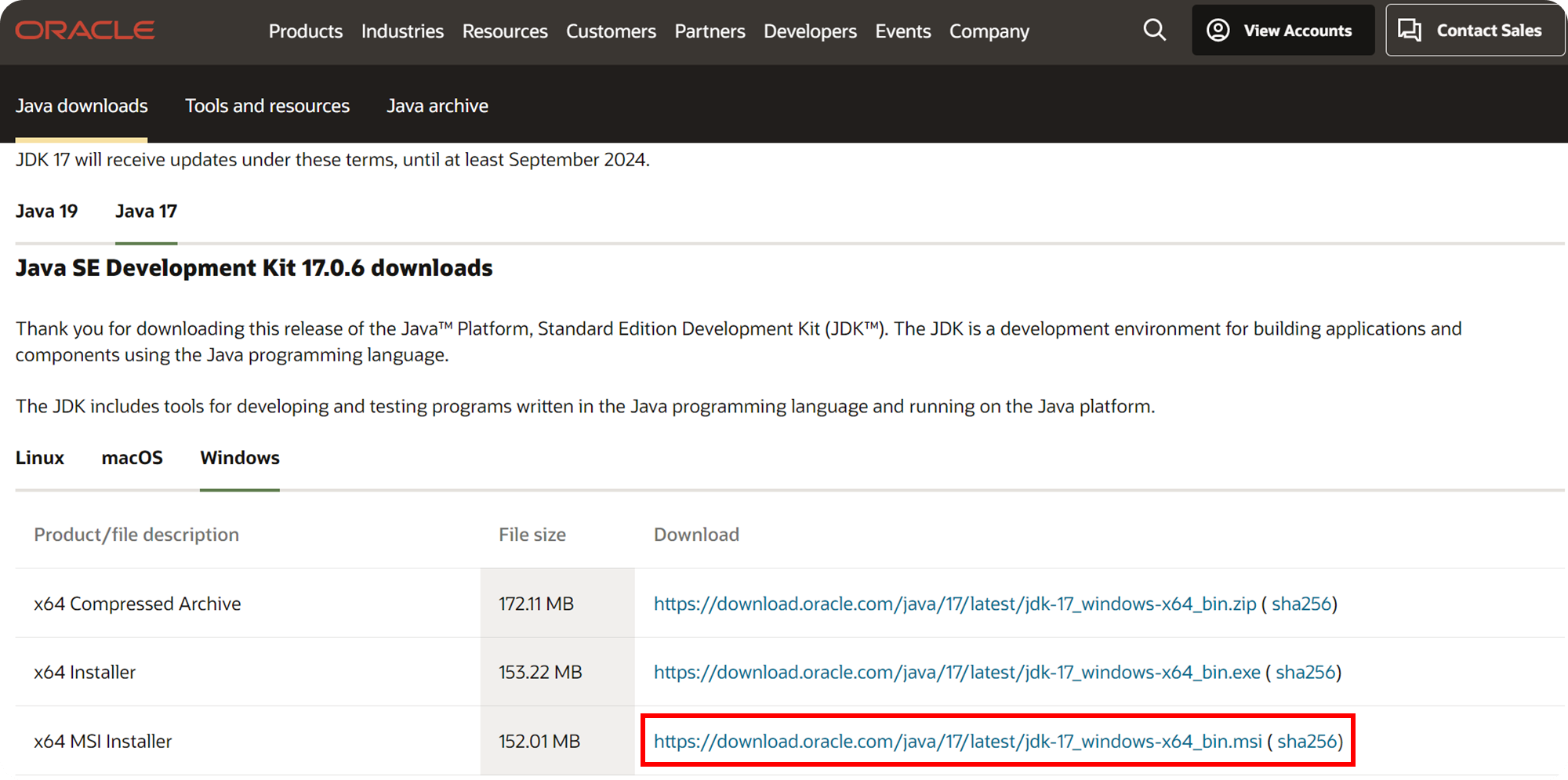Switch to the Java 19 tab

pos(47,212)
